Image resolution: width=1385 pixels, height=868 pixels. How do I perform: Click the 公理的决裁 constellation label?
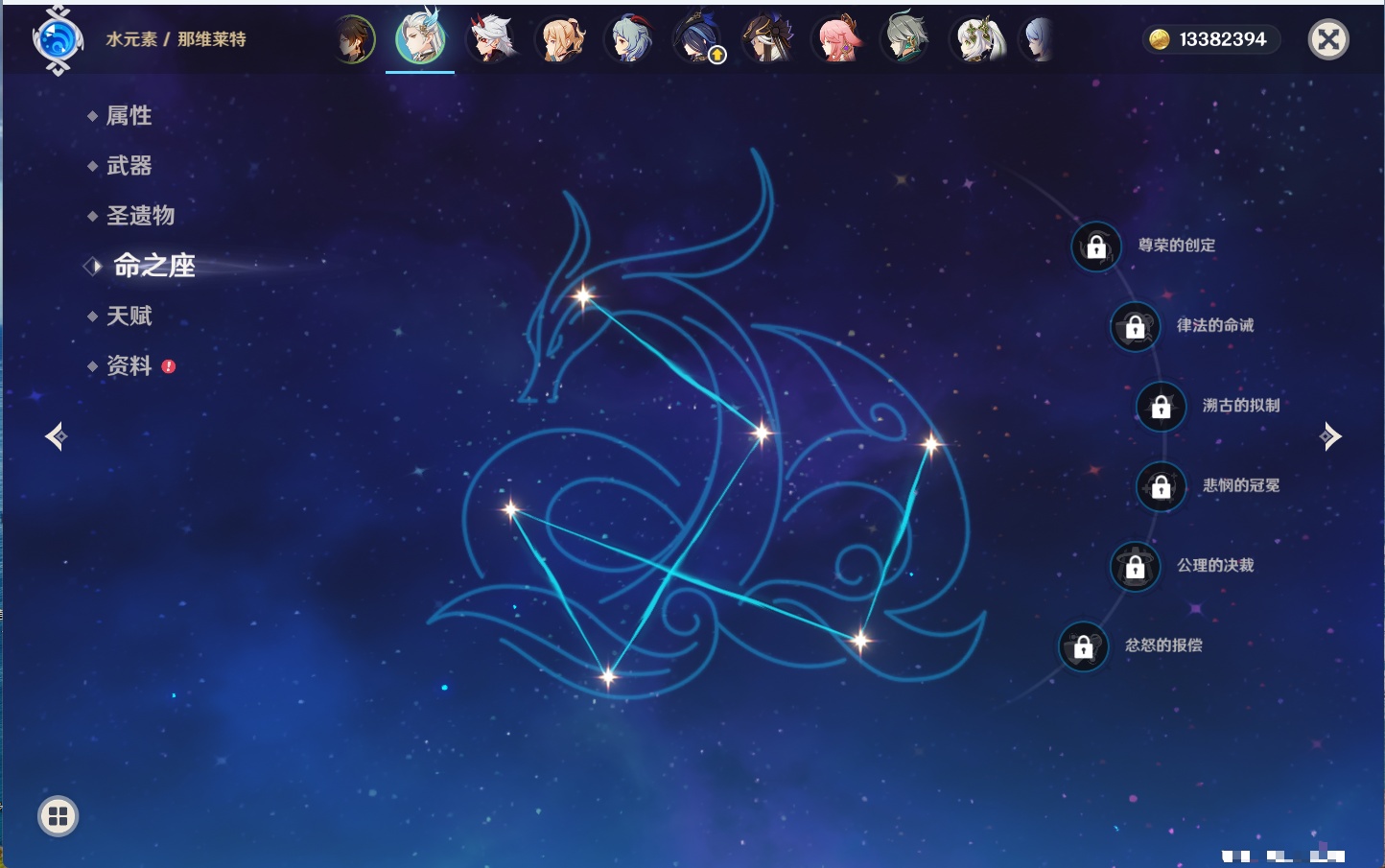click(x=1215, y=566)
